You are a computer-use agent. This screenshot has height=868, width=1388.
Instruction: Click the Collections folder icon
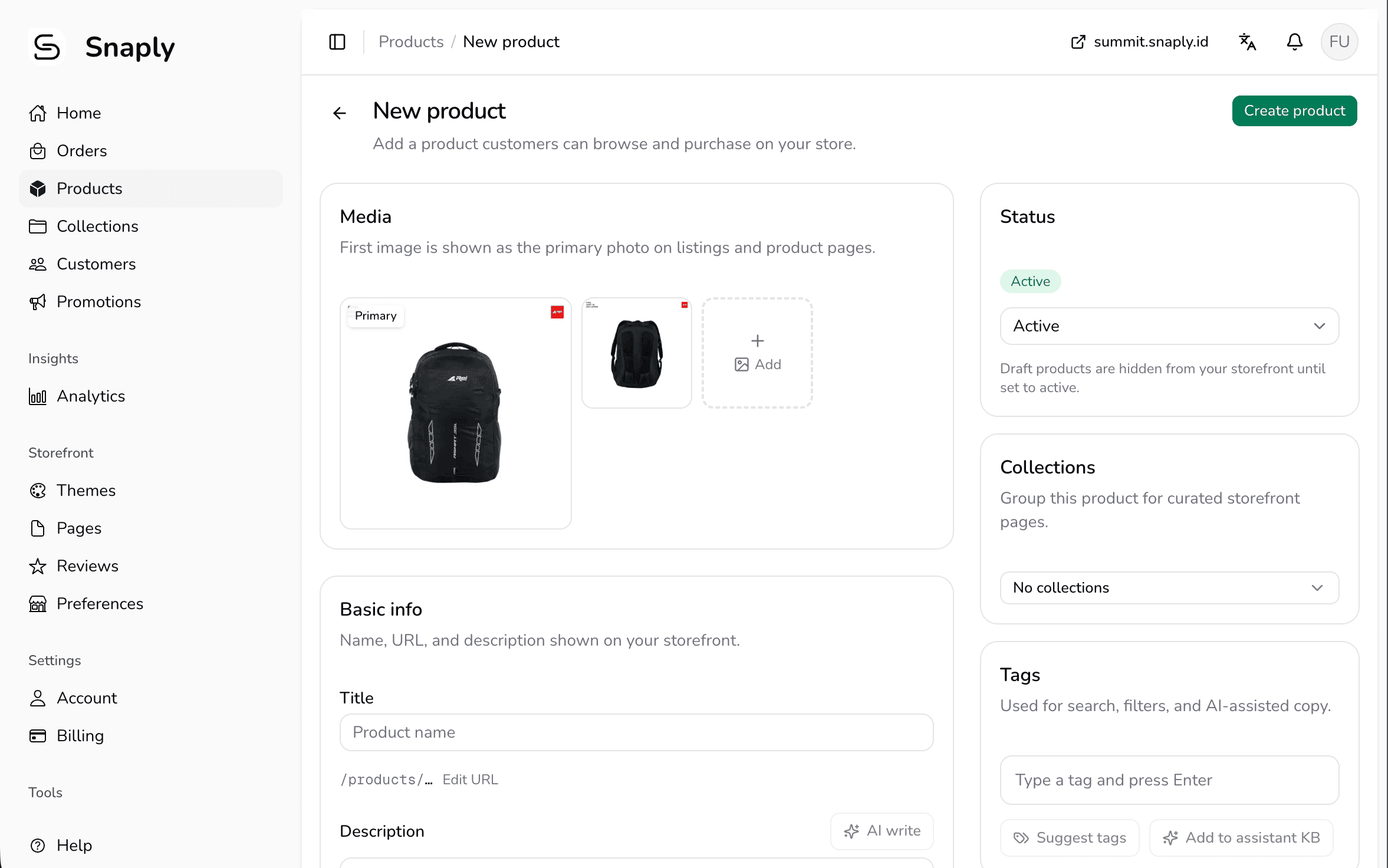(x=38, y=226)
